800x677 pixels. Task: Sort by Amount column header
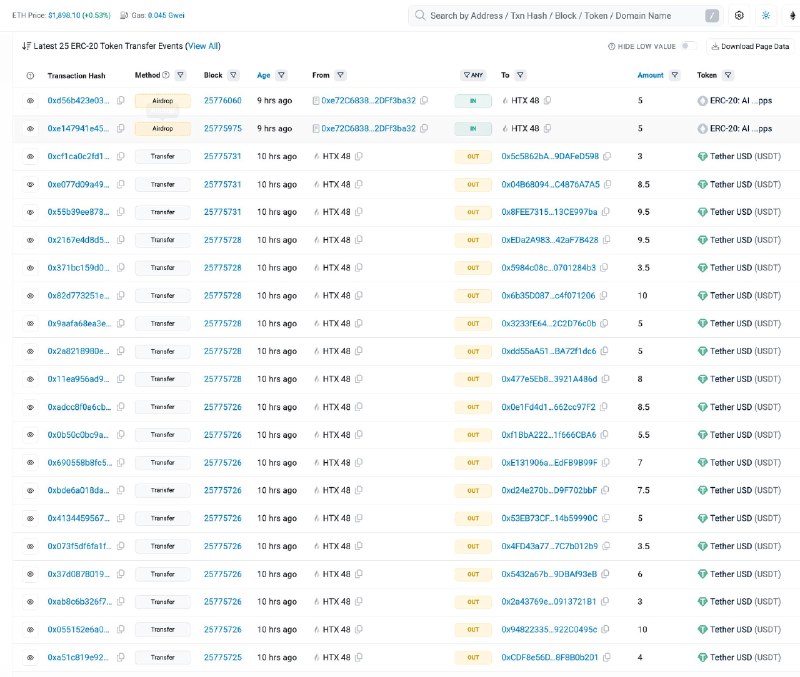[x=651, y=75]
